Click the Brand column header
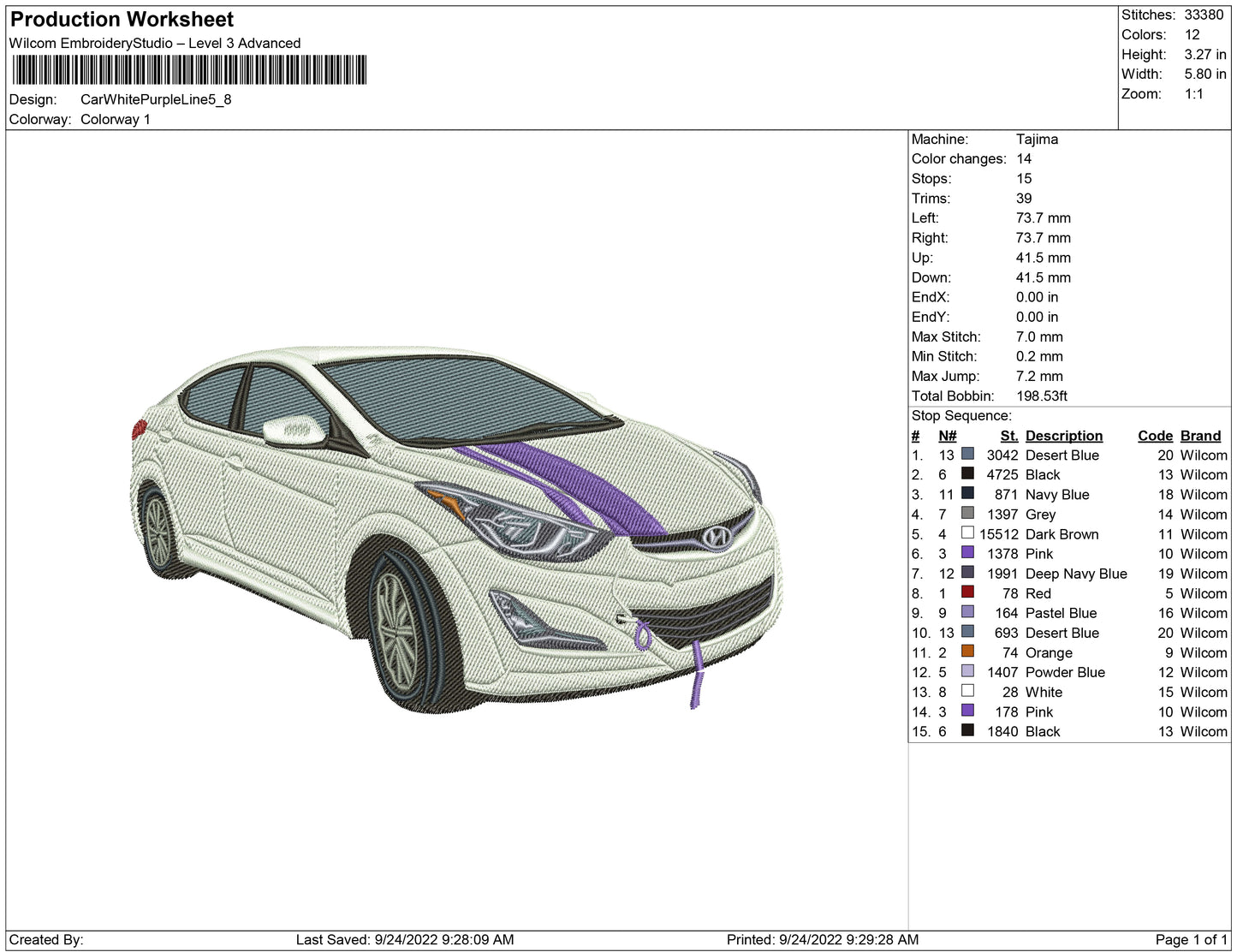 pos(1200,436)
